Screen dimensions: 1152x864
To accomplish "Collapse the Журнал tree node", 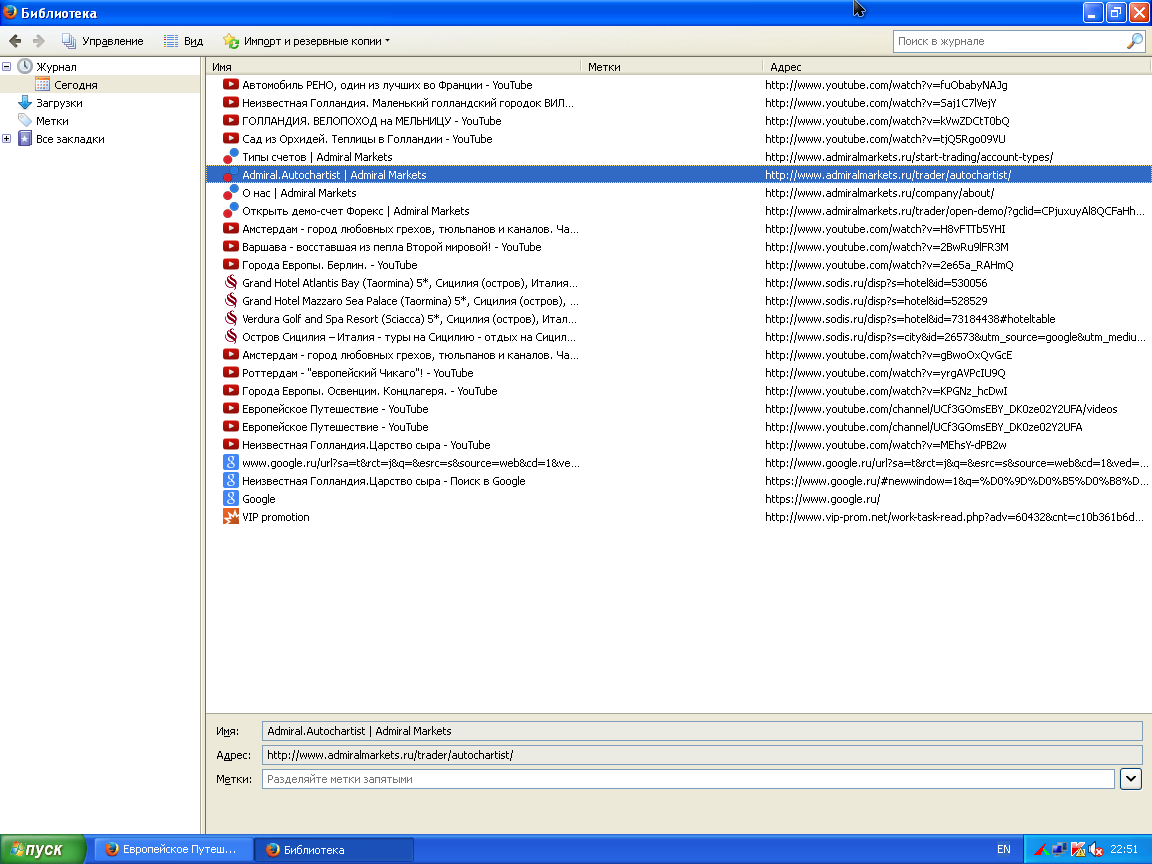I will click(x=7, y=66).
